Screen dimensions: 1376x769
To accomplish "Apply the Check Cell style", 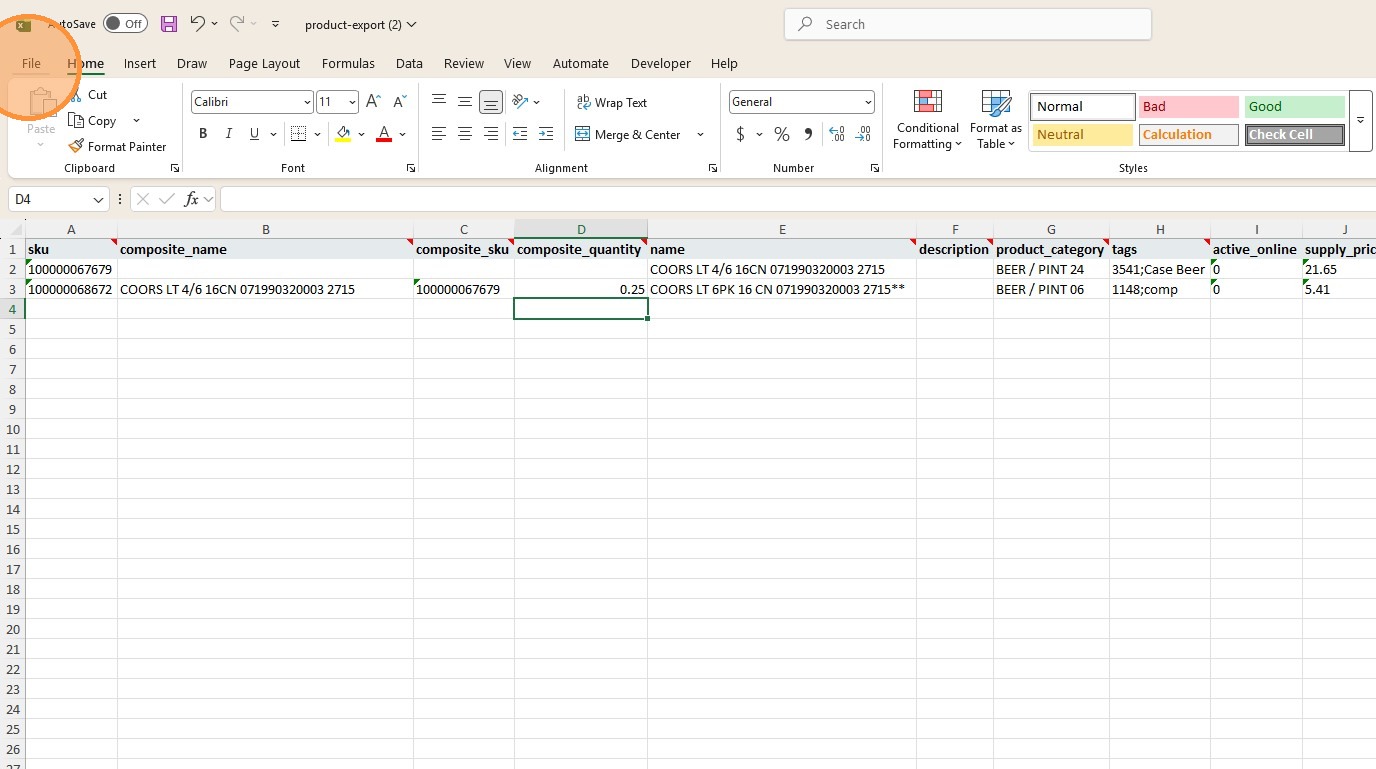I will pyautogui.click(x=1295, y=135).
